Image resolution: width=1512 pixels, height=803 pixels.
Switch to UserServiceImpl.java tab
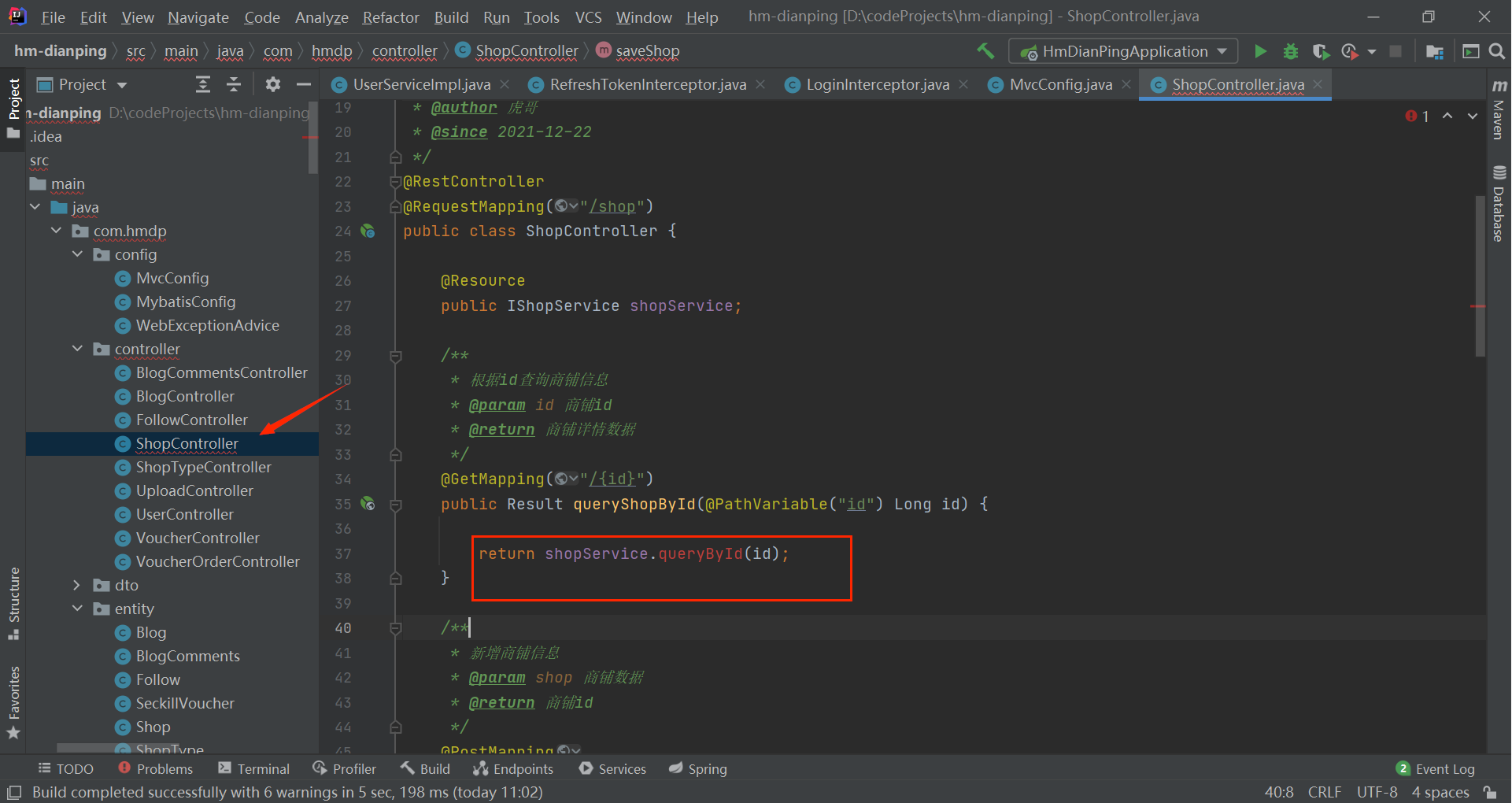tap(421, 84)
